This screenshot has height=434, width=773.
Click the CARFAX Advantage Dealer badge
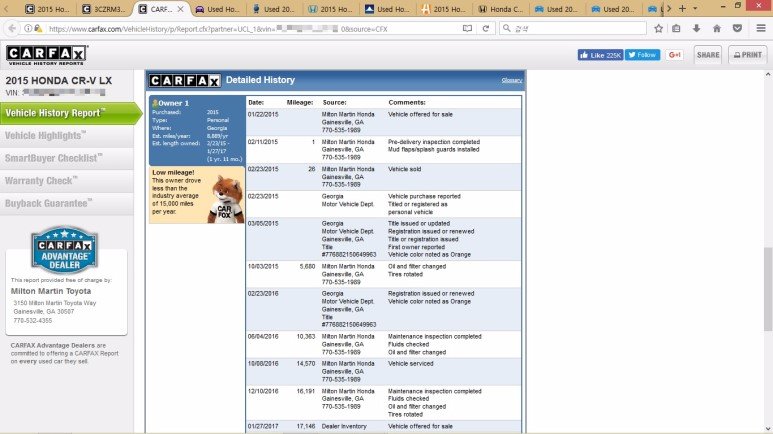pos(64,250)
